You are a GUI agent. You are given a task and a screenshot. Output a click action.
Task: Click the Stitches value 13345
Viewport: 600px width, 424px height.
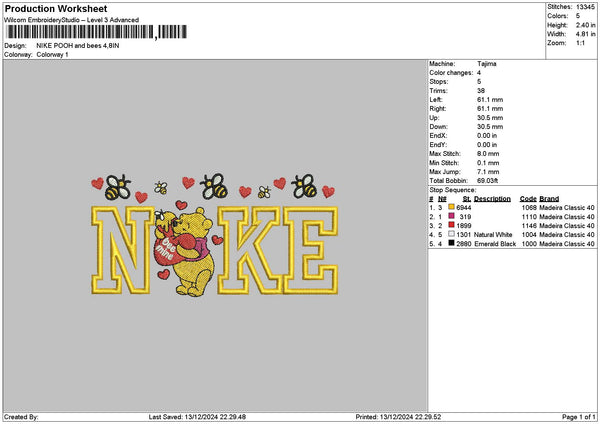(x=585, y=7)
